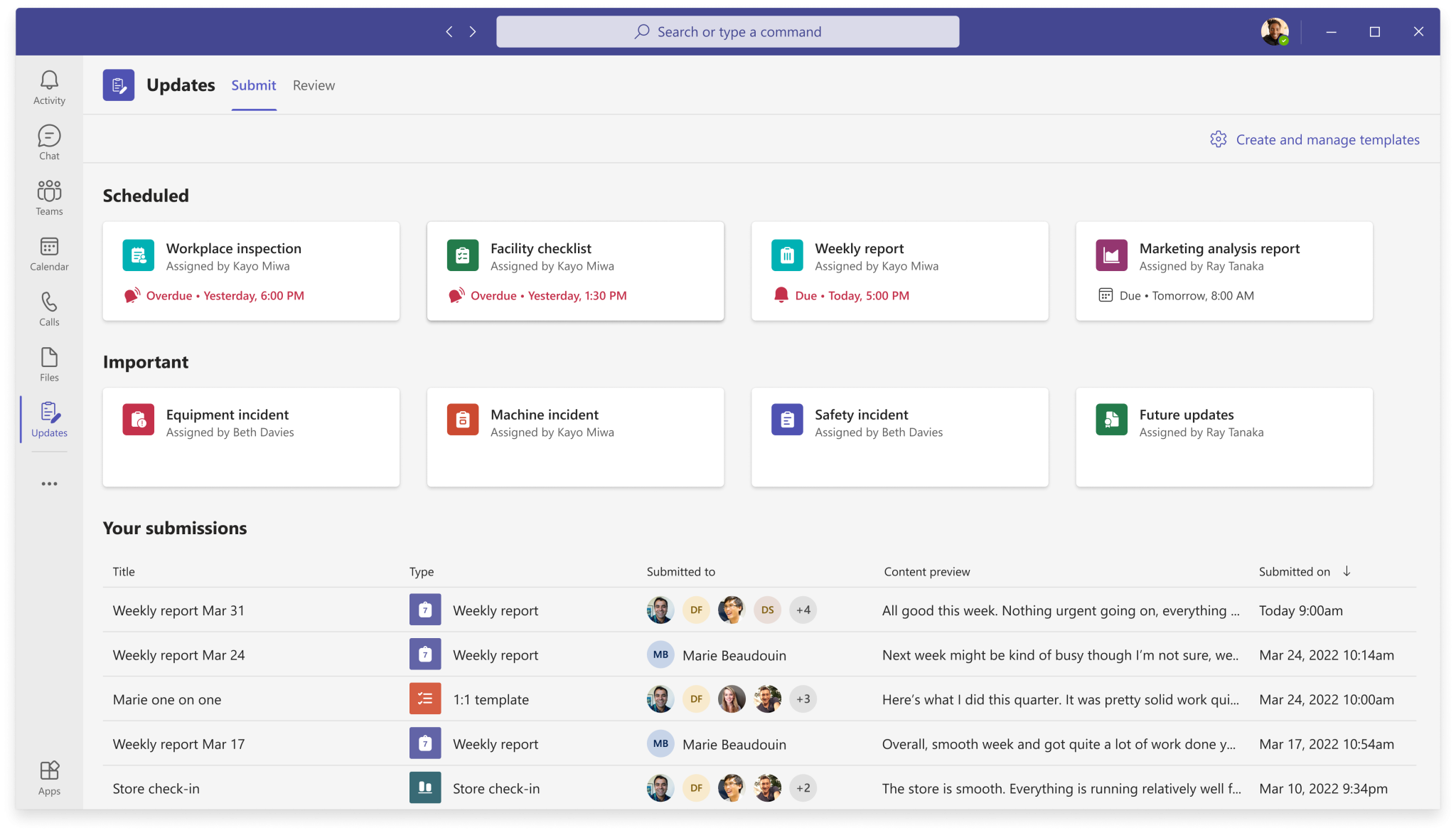Open the Equipment incident template card
This screenshot has height=833, width=1456.
[251, 437]
